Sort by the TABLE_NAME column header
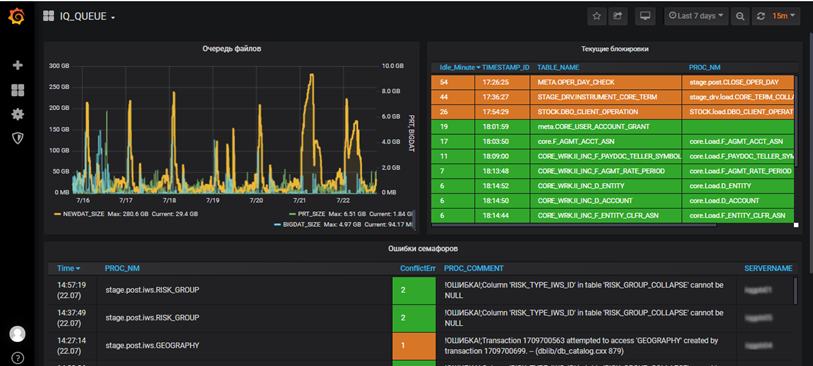The image size is (813, 366). [x=558, y=67]
